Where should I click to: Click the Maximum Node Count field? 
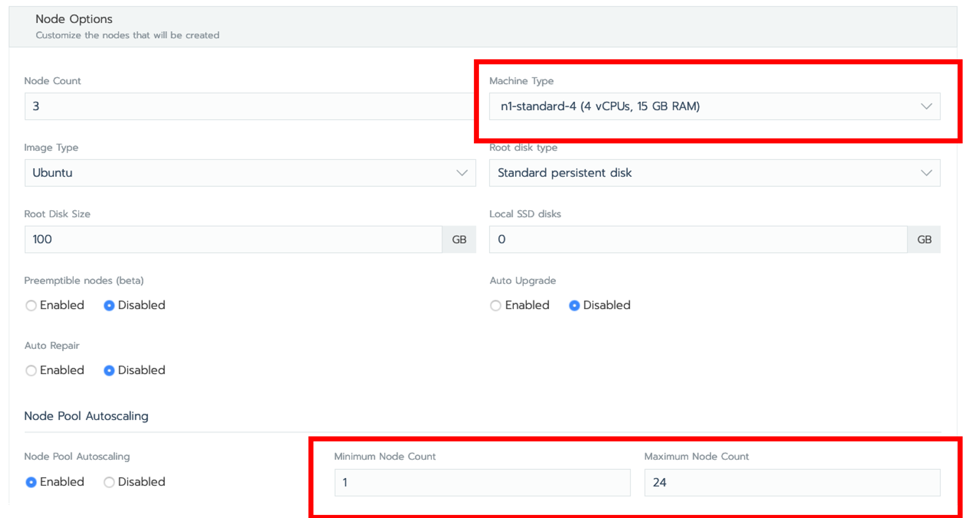tap(792, 483)
